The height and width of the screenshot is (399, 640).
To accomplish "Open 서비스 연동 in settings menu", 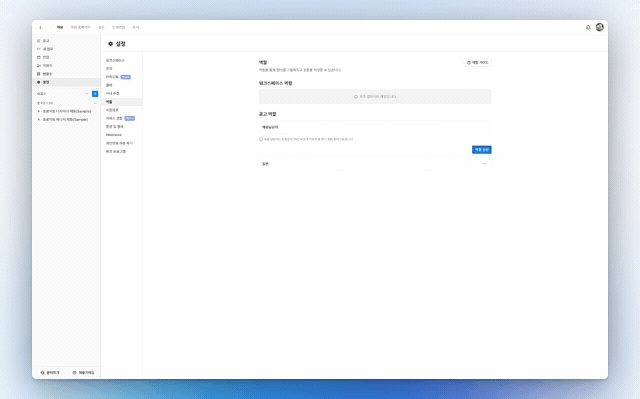I will click(x=114, y=118).
